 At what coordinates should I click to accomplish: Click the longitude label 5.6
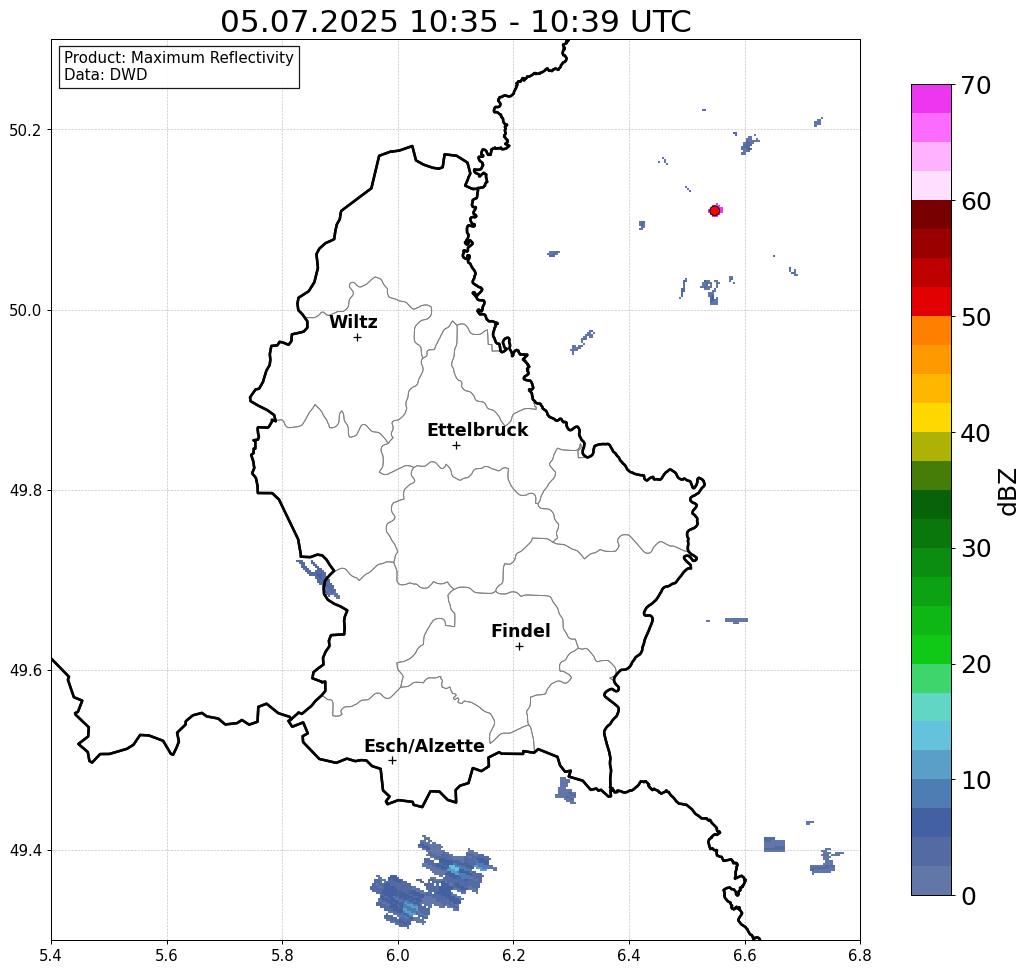pyautogui.click(x=167, y=955)
